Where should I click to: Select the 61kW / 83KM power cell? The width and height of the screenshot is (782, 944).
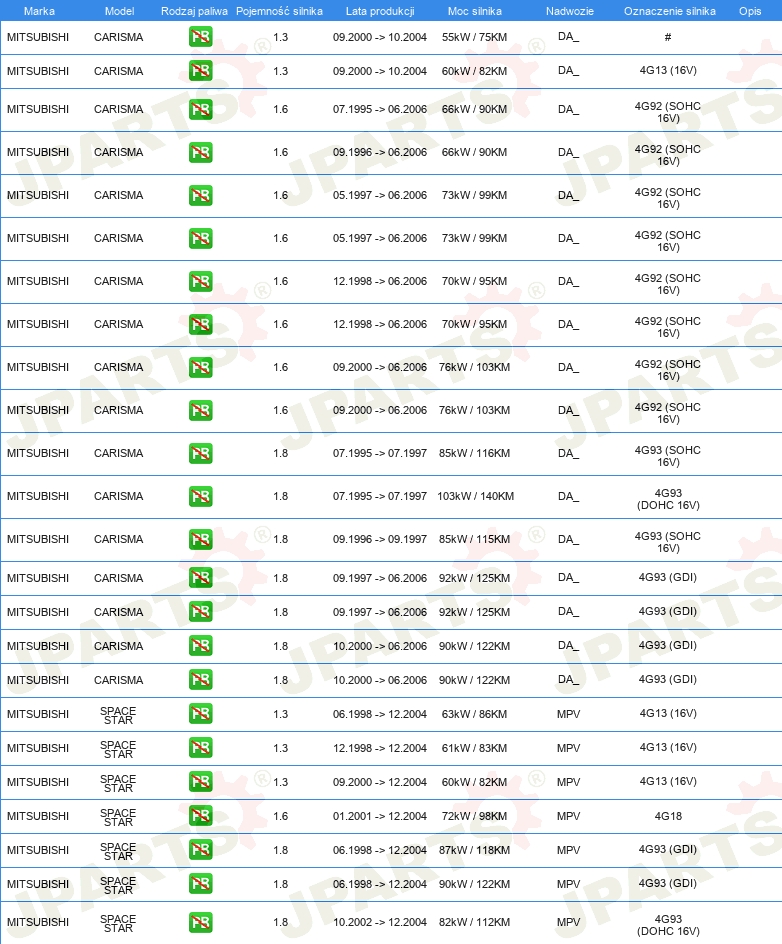click(x=474, y=748)
